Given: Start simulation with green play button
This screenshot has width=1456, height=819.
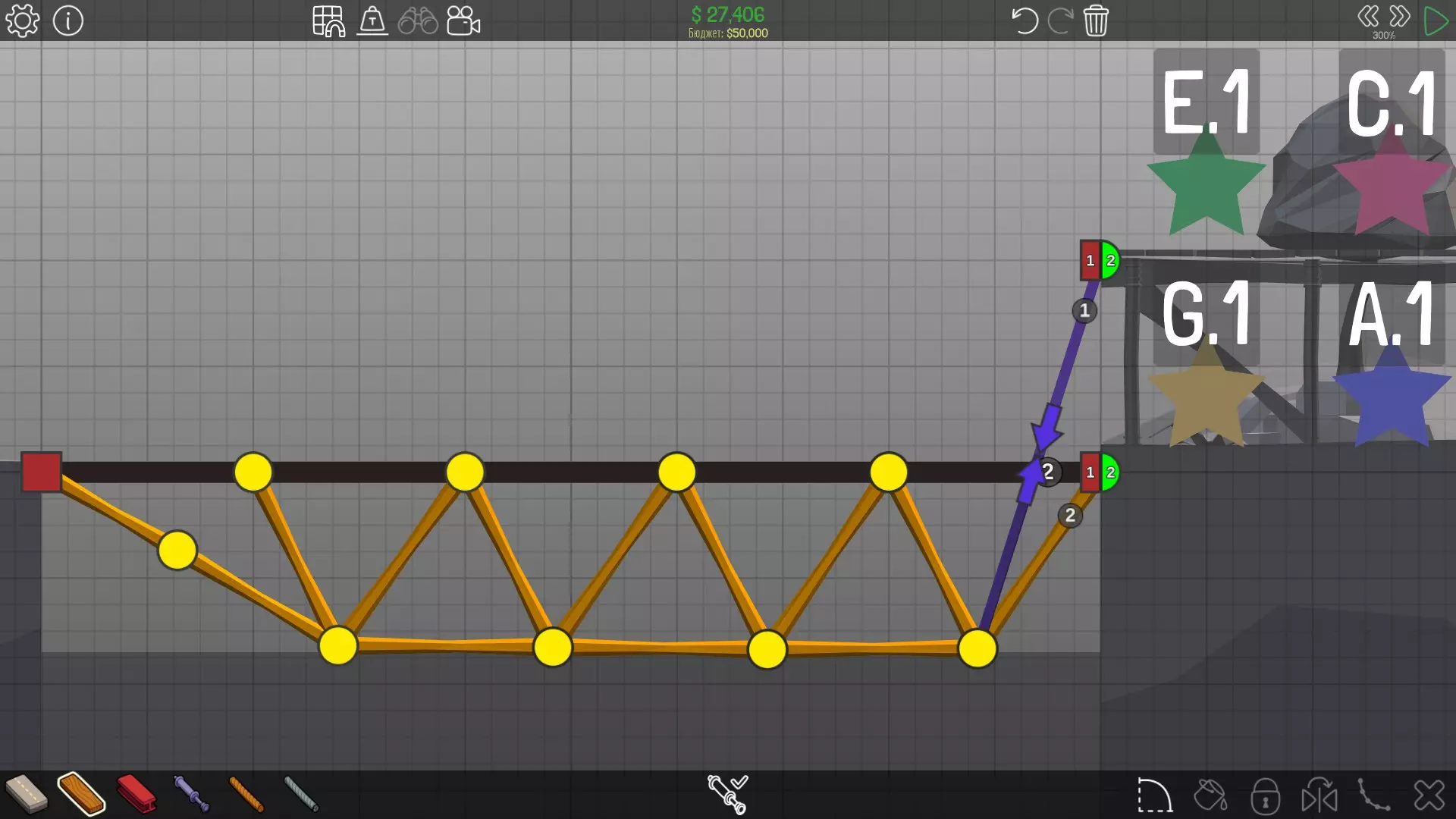Looking at the screenshot, I should coord(1436,20).
